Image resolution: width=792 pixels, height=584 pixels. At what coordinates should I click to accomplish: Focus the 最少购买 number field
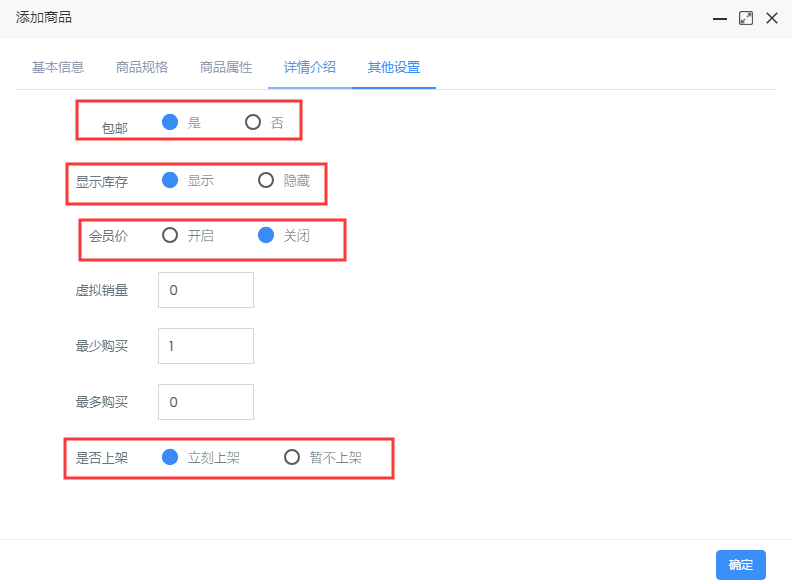(x=206, y=346)
